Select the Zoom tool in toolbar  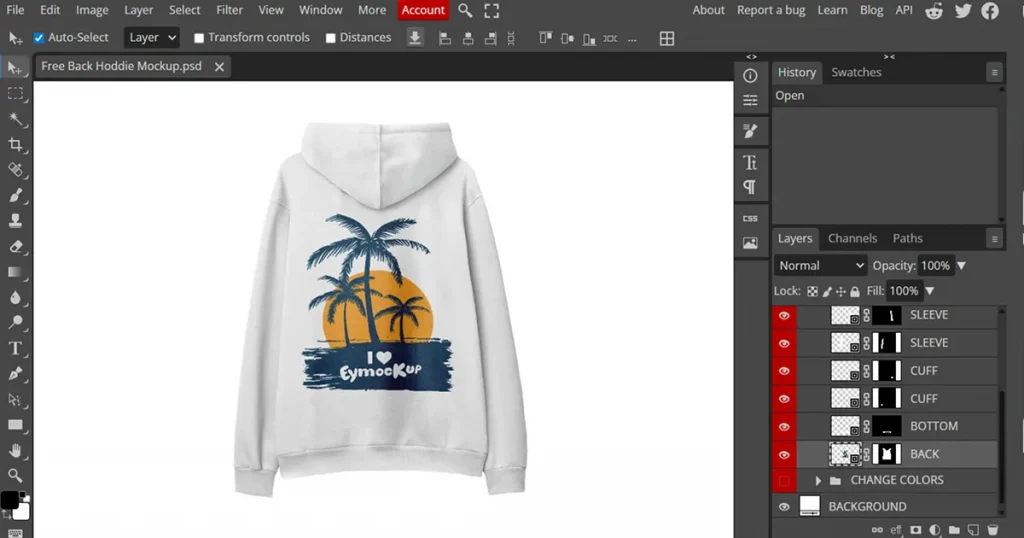tap(15, 475)
